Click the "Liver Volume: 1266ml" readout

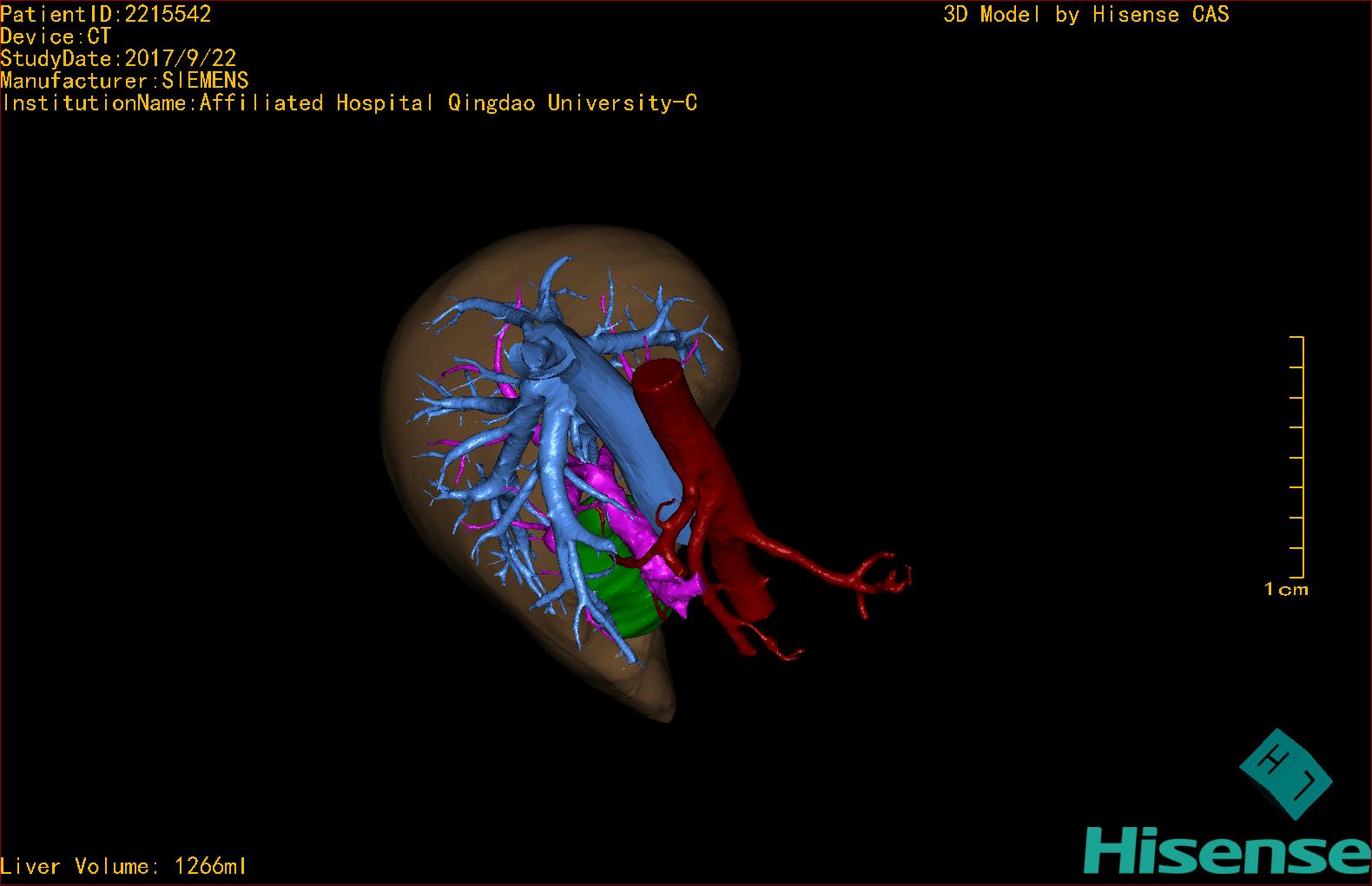pos(124,866)
